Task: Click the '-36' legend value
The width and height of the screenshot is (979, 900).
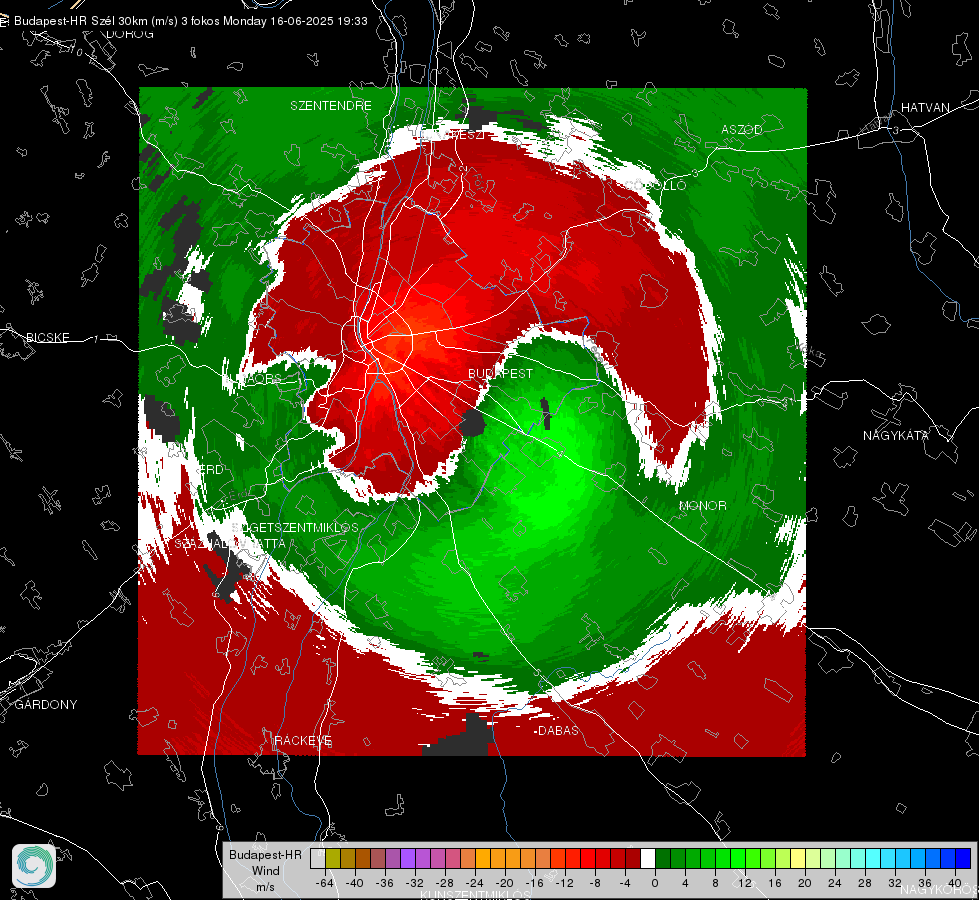Action: pyautogui.click(x=385, y=883)
